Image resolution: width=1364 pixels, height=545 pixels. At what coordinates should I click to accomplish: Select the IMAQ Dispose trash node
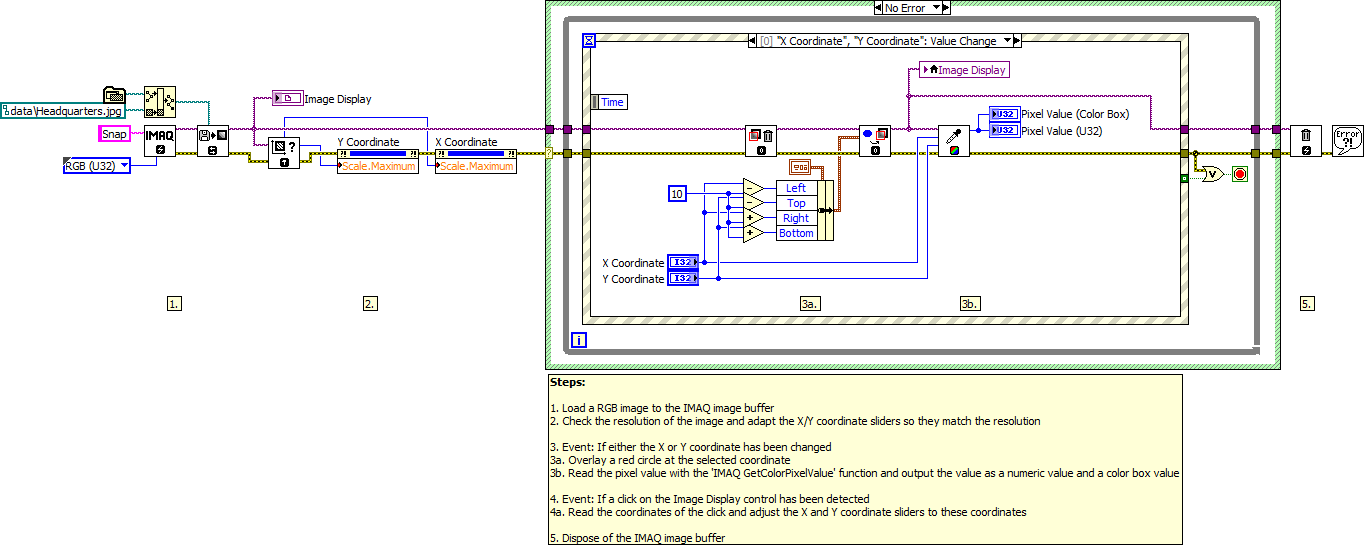point(1306,142)
